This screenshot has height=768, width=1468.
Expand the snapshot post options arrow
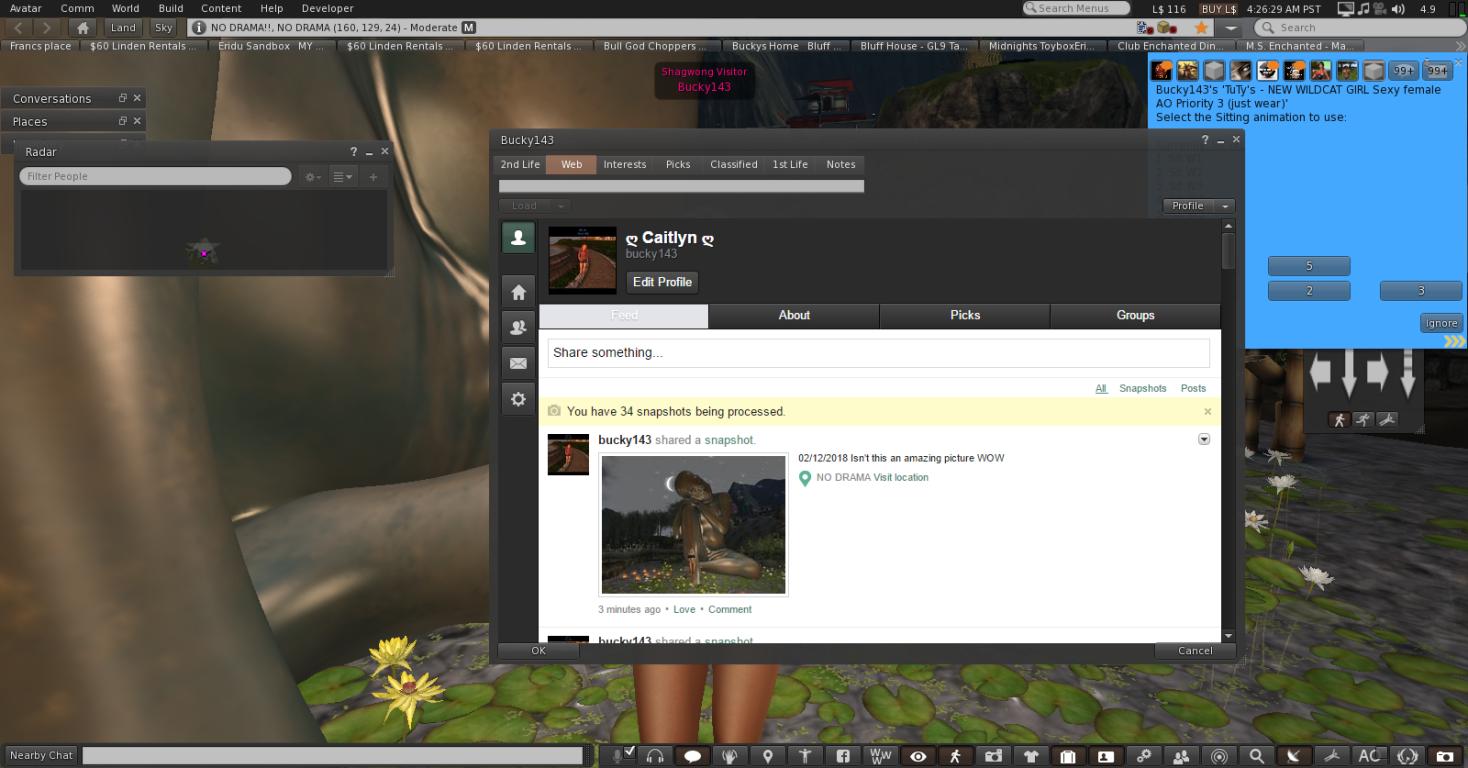[x=1204, y=439]
